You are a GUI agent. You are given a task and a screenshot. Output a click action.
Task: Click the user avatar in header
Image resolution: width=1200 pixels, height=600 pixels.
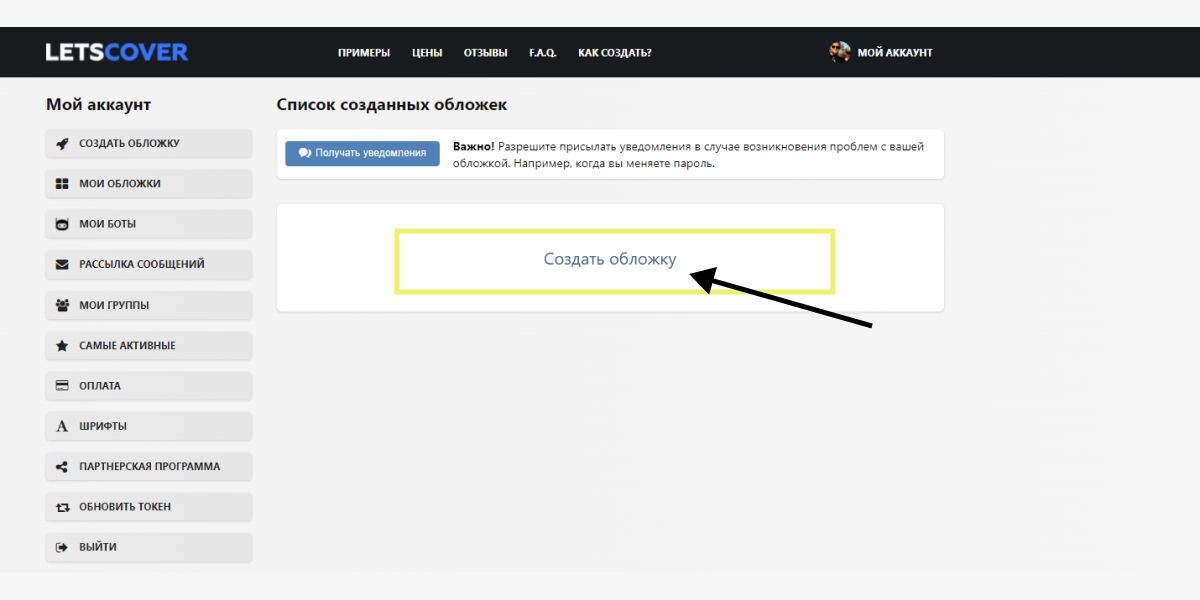pyautogui.click(x=840, y=52)
